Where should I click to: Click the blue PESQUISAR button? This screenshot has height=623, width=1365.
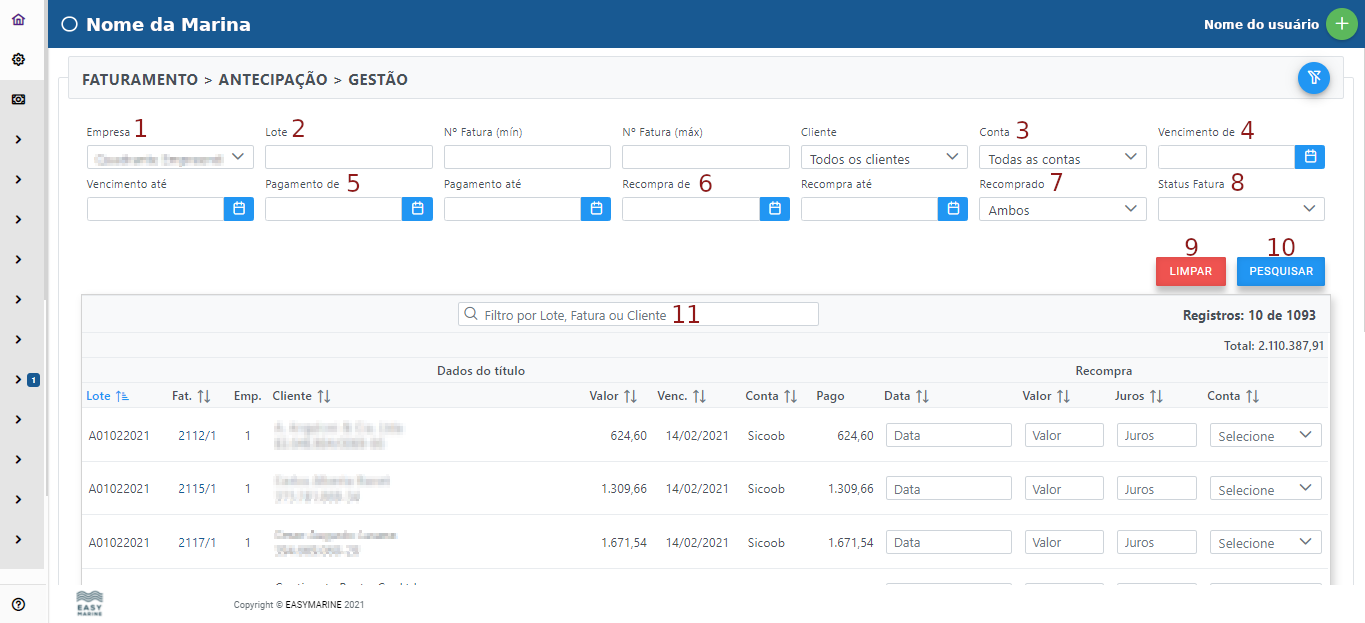click(1280, 272)
